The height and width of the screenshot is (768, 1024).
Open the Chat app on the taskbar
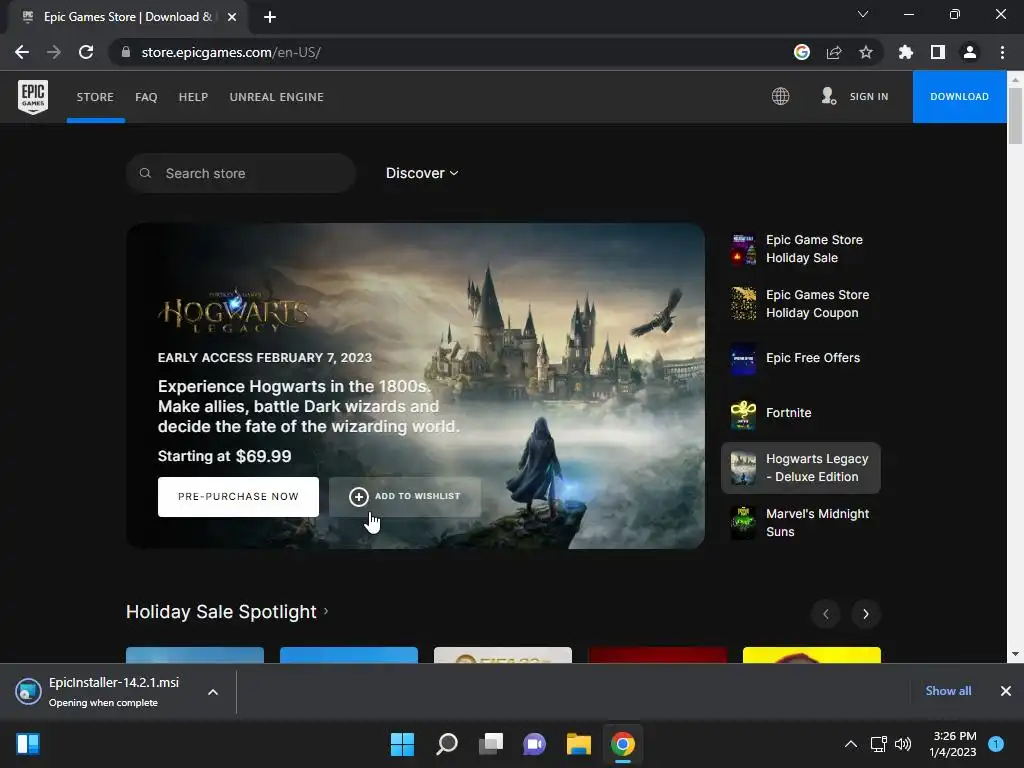tap(534, 744)
